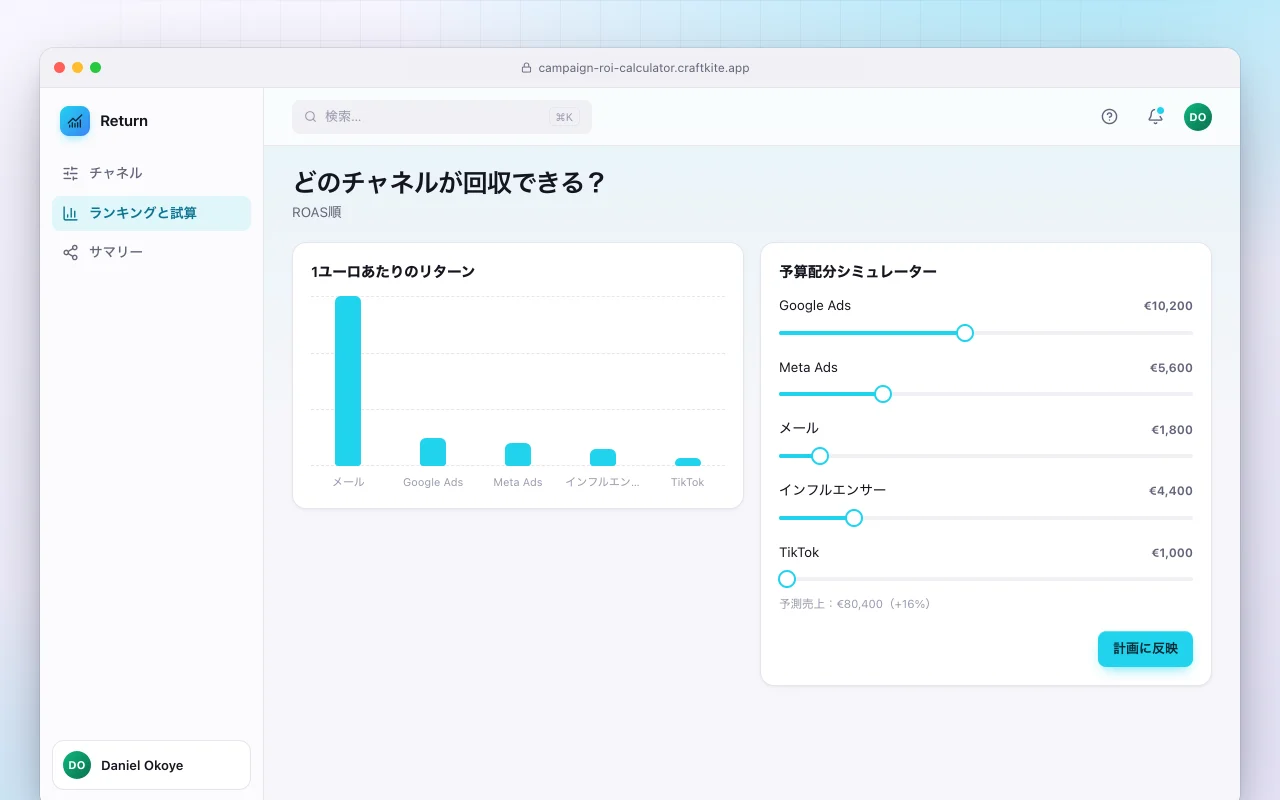This screenshot has height=800, width=1280.
Task: Open notifications bell icon
Action: 1155,116
